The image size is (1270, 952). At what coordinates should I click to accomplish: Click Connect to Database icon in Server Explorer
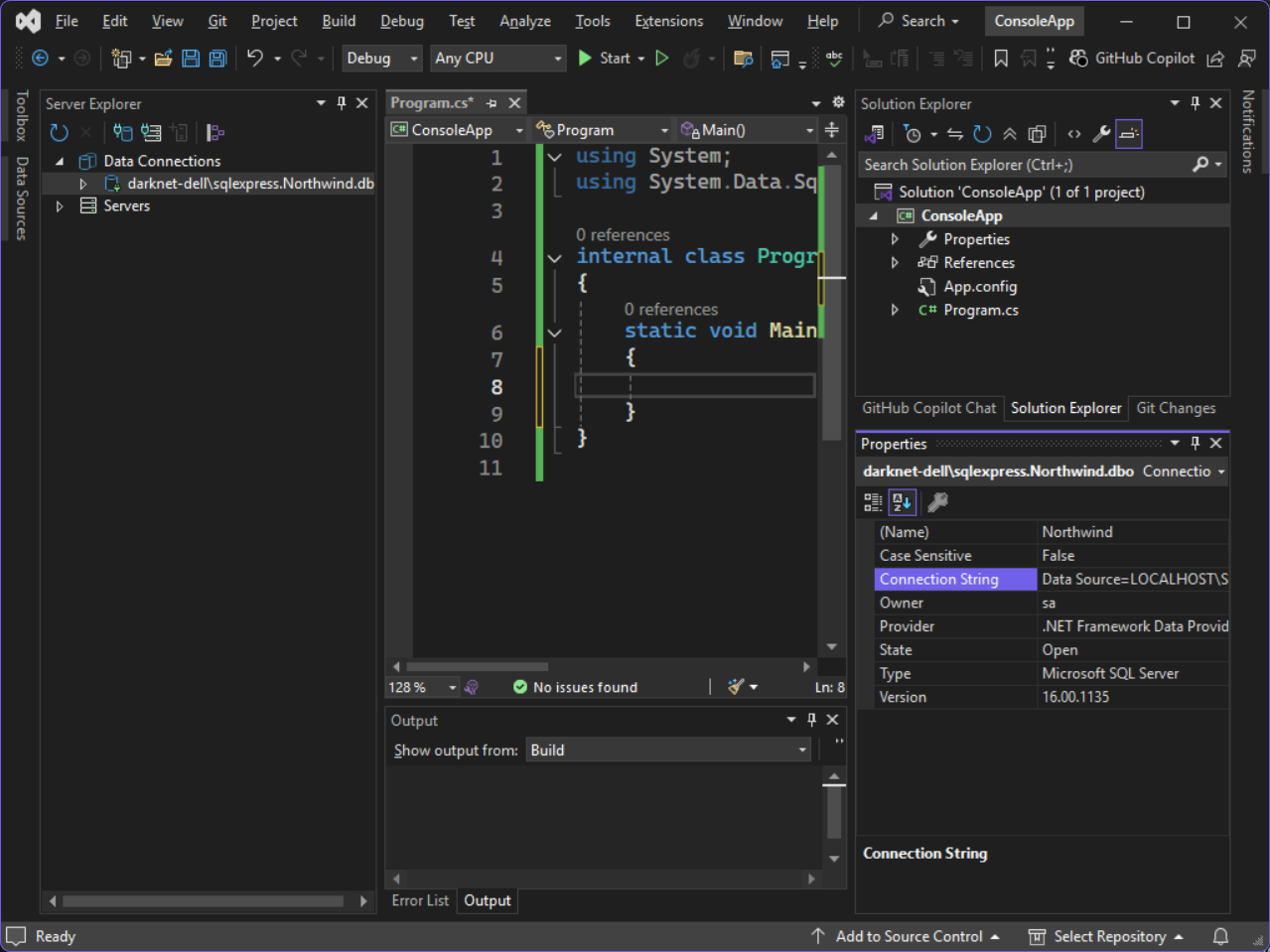[122, 132]
